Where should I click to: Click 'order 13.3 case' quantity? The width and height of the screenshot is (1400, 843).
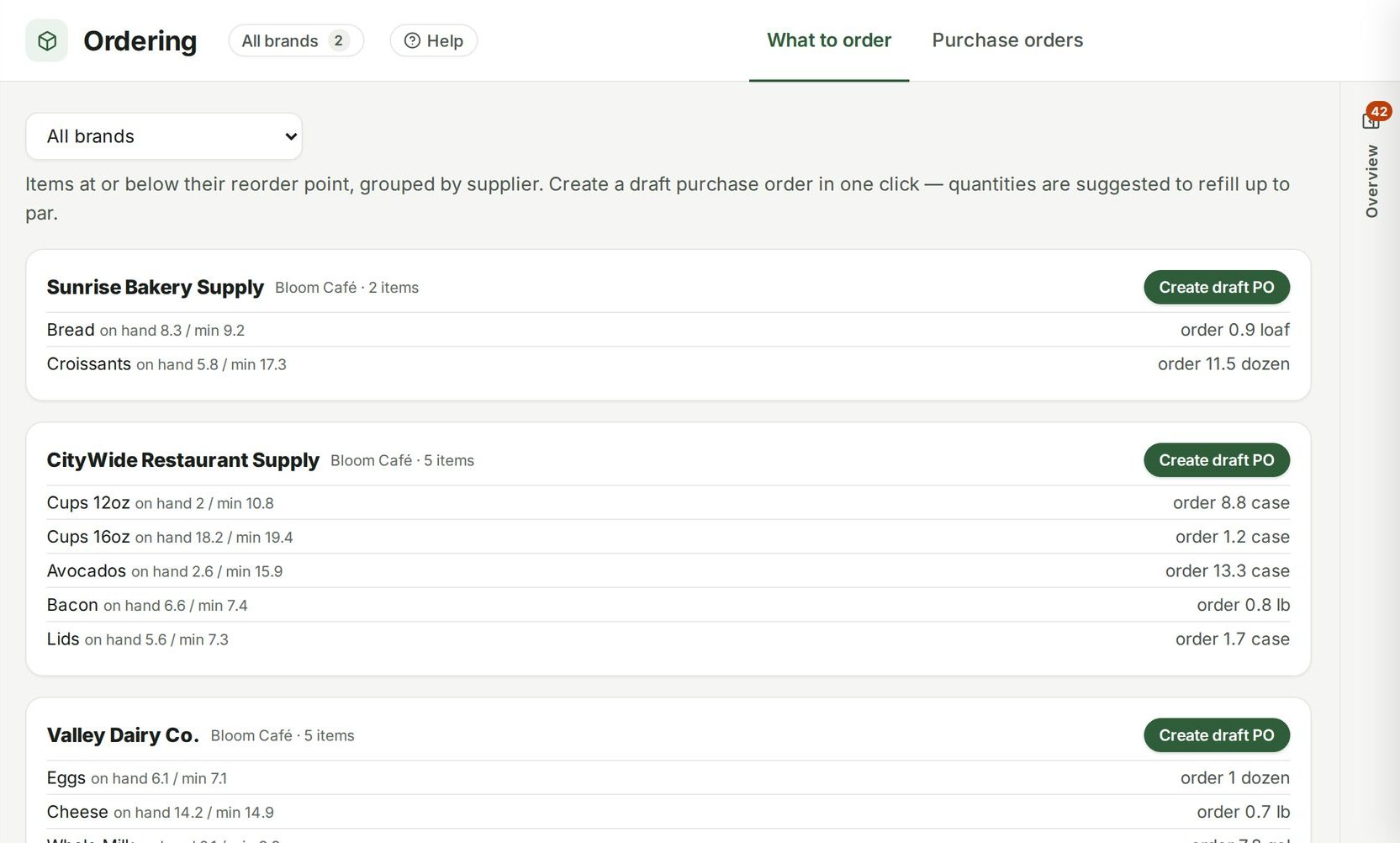pyautogui.click(x=1228, y=571)
